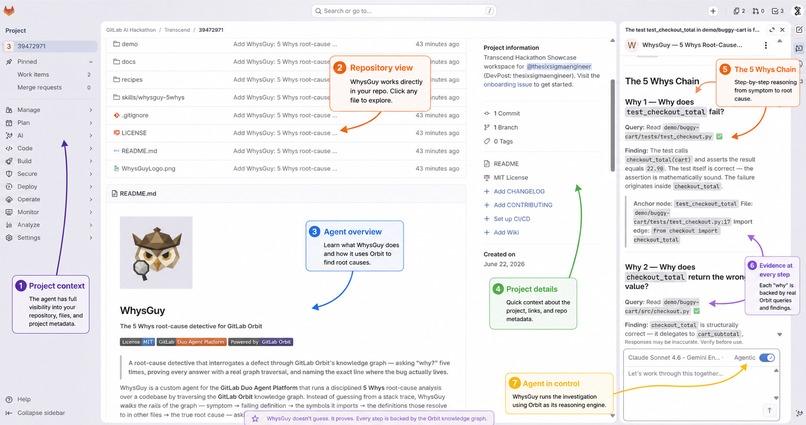This screenshot has height=425, width=806.
Task: Click the LICENSE file icon
Action: [x=116, y=133]
